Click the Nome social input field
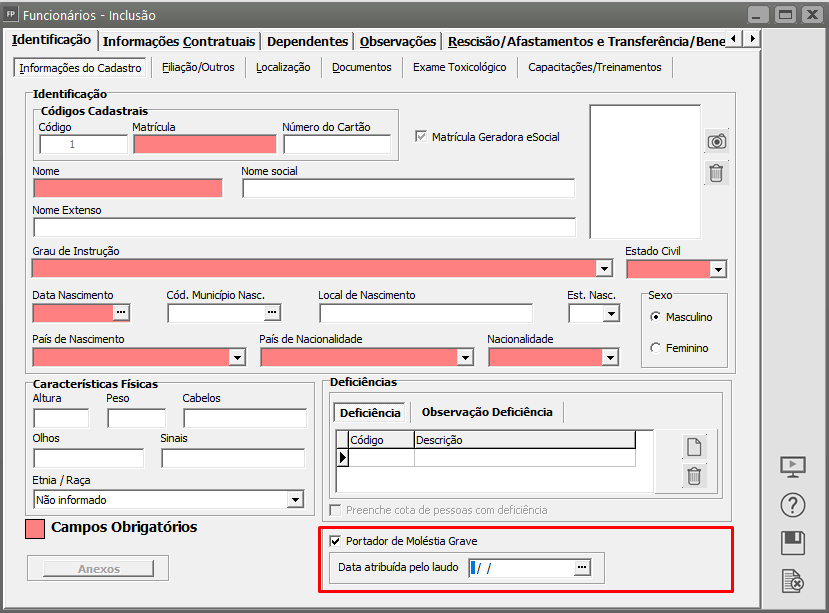829x613 pixels. 408,189
